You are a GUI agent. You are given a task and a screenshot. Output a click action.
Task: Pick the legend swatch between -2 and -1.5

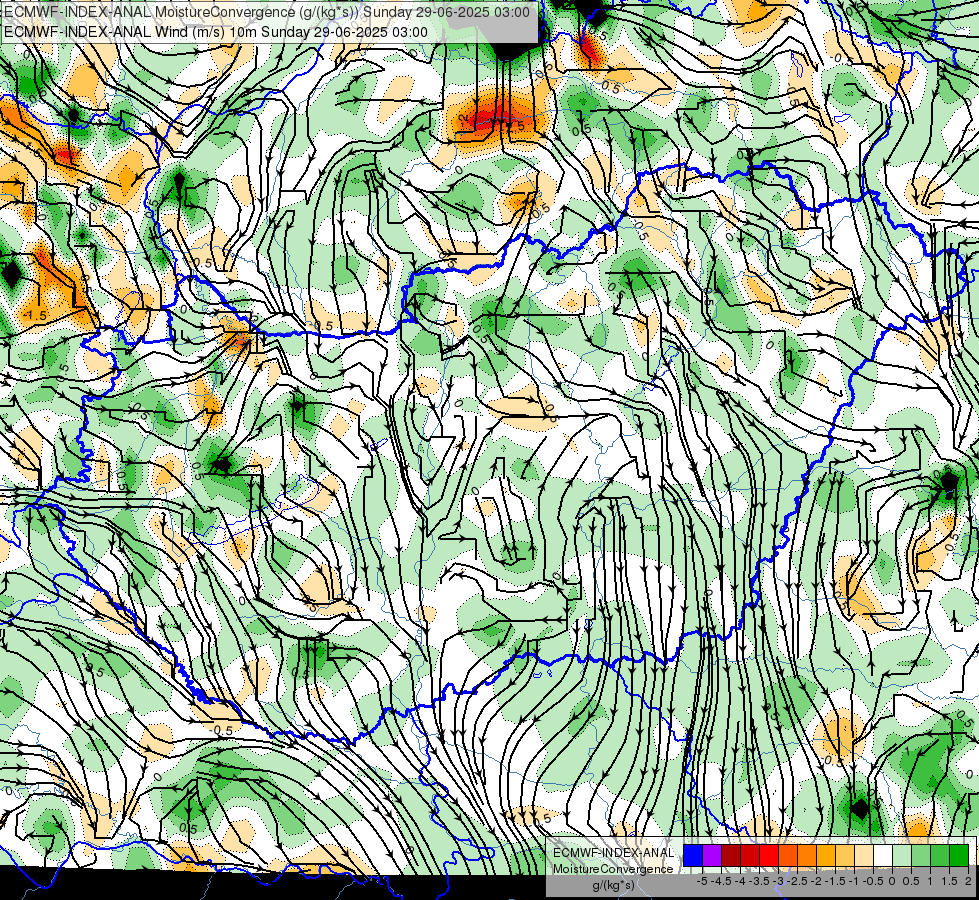[x=826, y=855]
